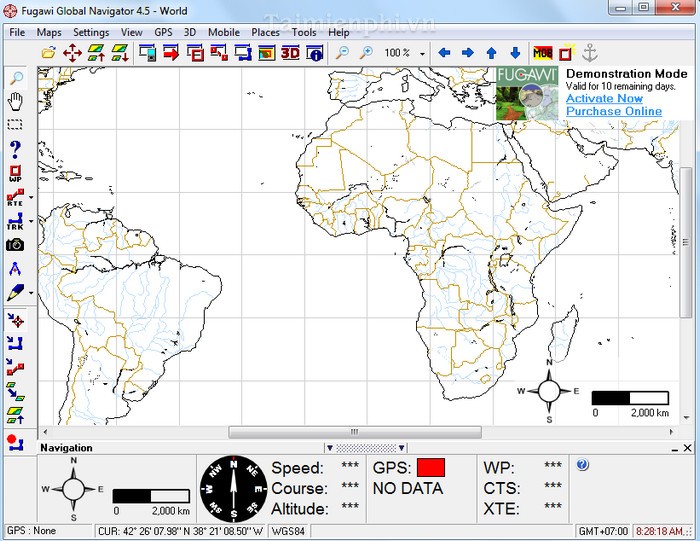Click the left triangle on Navigation panel header
The height and width of the screenshot is (541, 700).
330,448
